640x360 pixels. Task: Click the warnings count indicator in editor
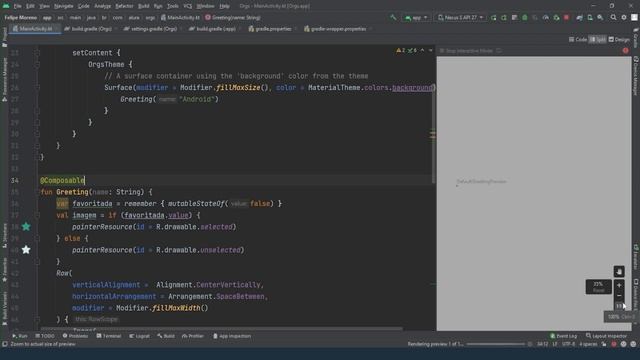(401, 50)
